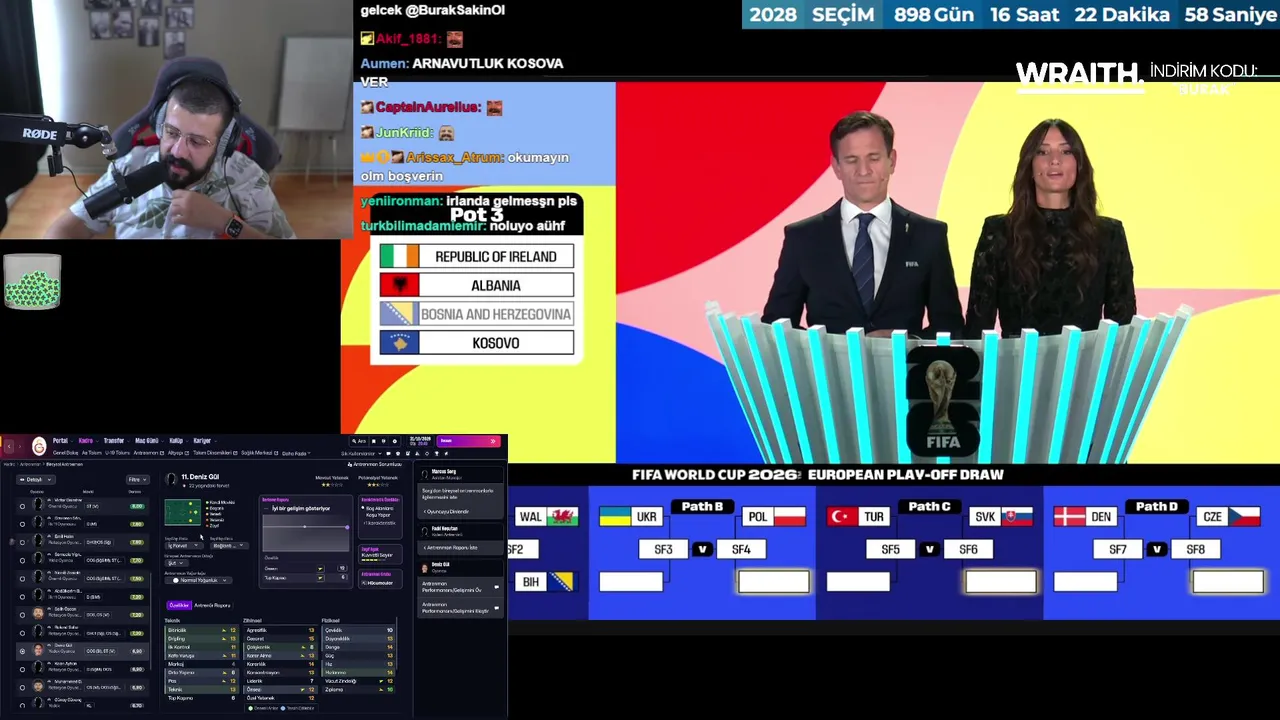
Task: Expand the Daha Fazla menu
Action: (x=296, y=453)
